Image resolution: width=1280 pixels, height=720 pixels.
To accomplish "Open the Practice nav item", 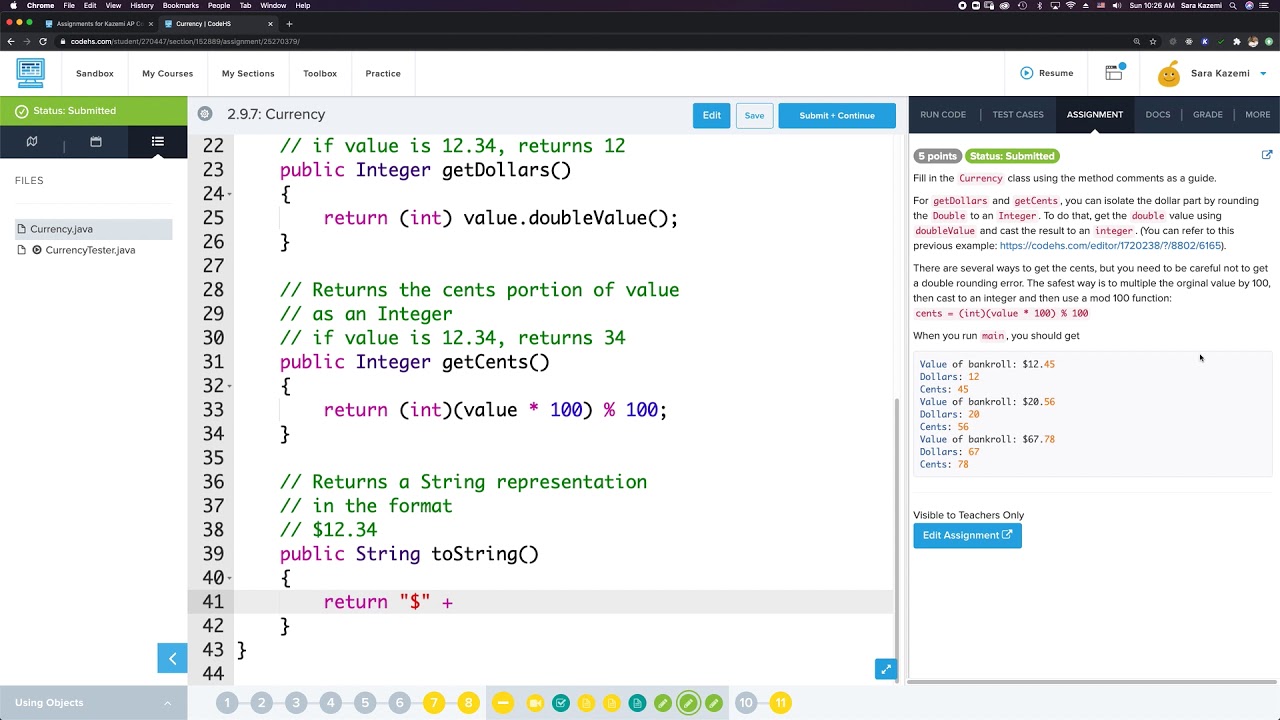I will [383, 73].
